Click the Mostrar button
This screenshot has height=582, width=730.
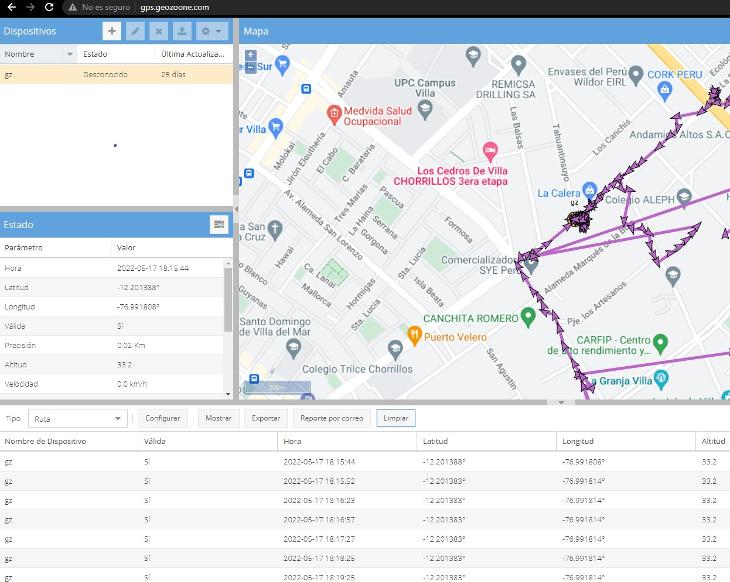pyautogui.click(x=218, y=418)
